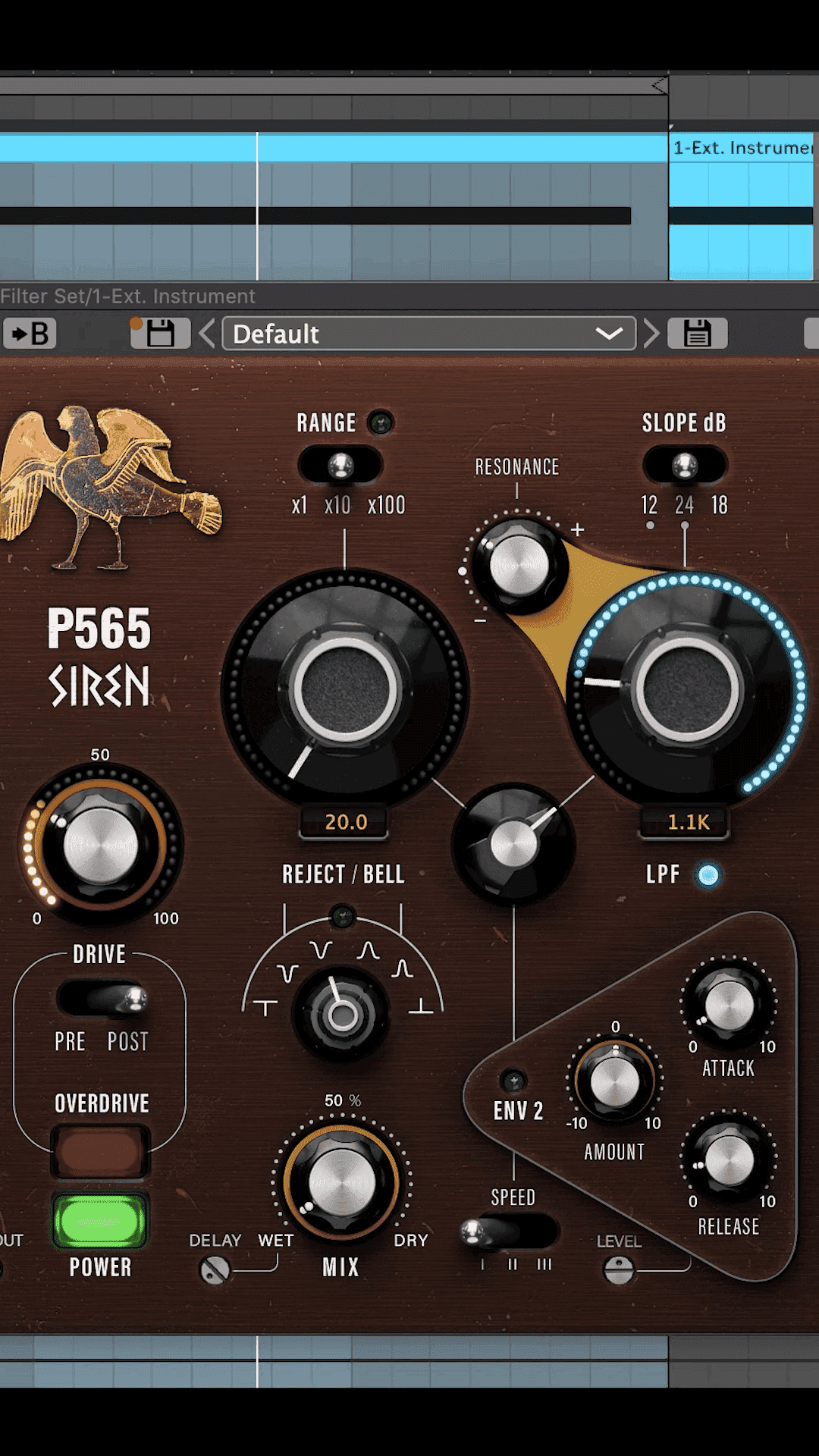The image size is (819, 1456).
Task: Click the right floppy disk save icon
Action: [x=697, y=333]
